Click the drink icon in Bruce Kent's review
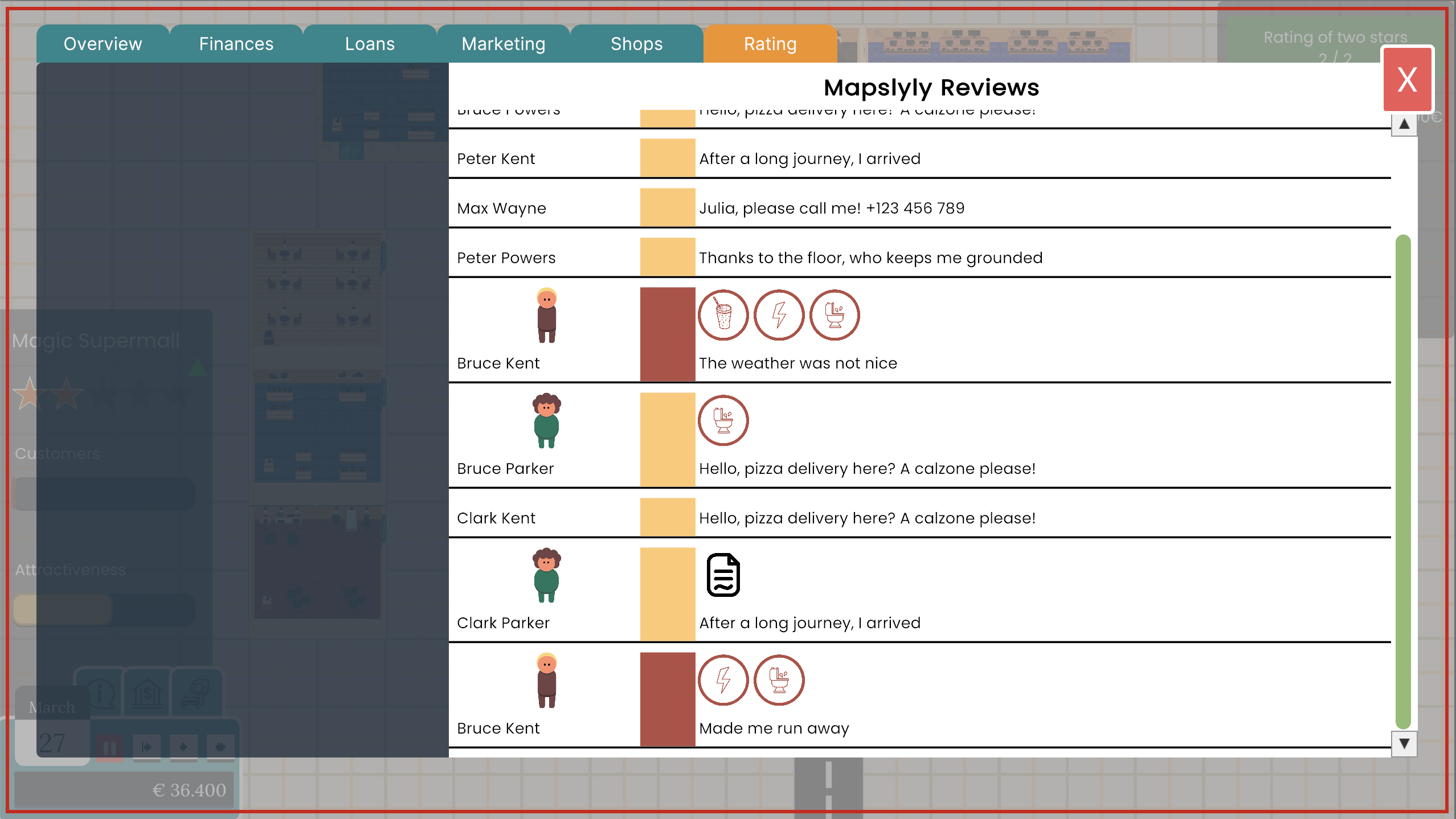Viewport: 1456px width, 819px height. [723, 315]
